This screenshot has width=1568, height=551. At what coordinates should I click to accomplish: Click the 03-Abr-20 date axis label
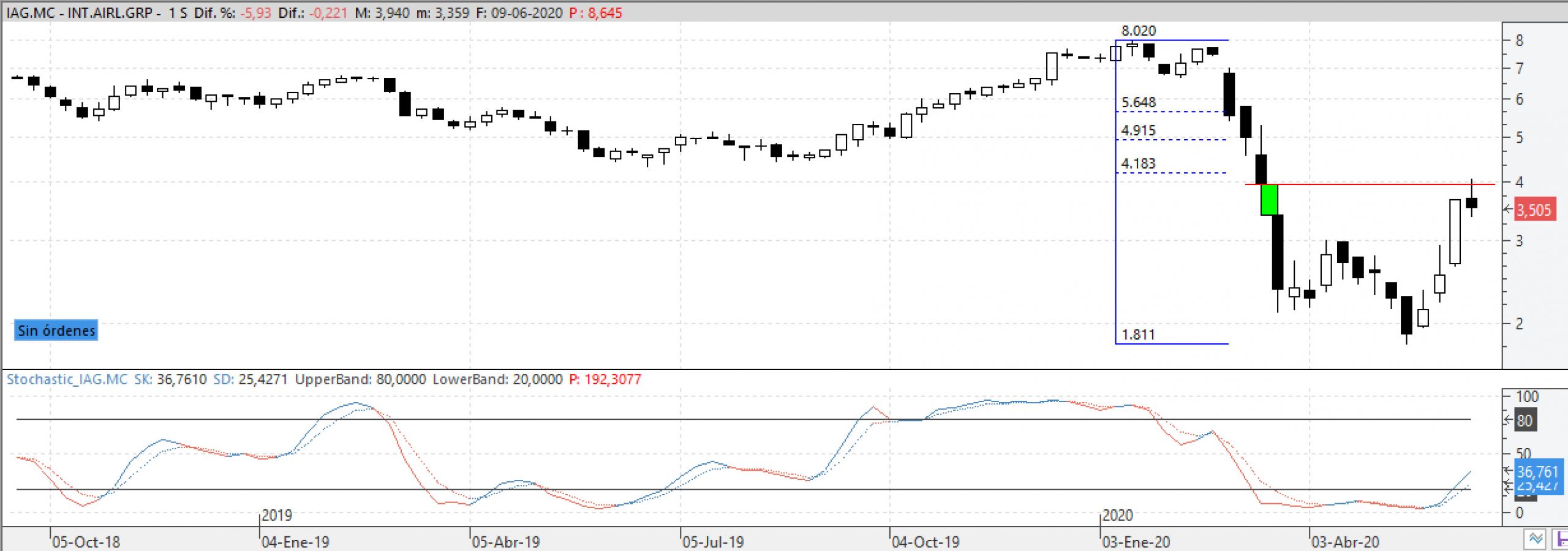[1345, 542]
